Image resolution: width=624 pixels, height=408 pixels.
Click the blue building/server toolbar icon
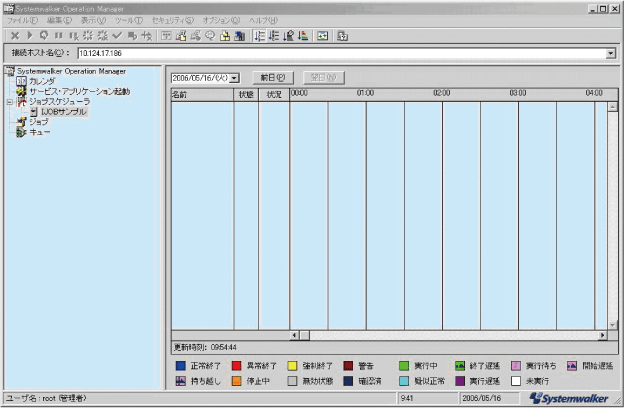point(239,36)
